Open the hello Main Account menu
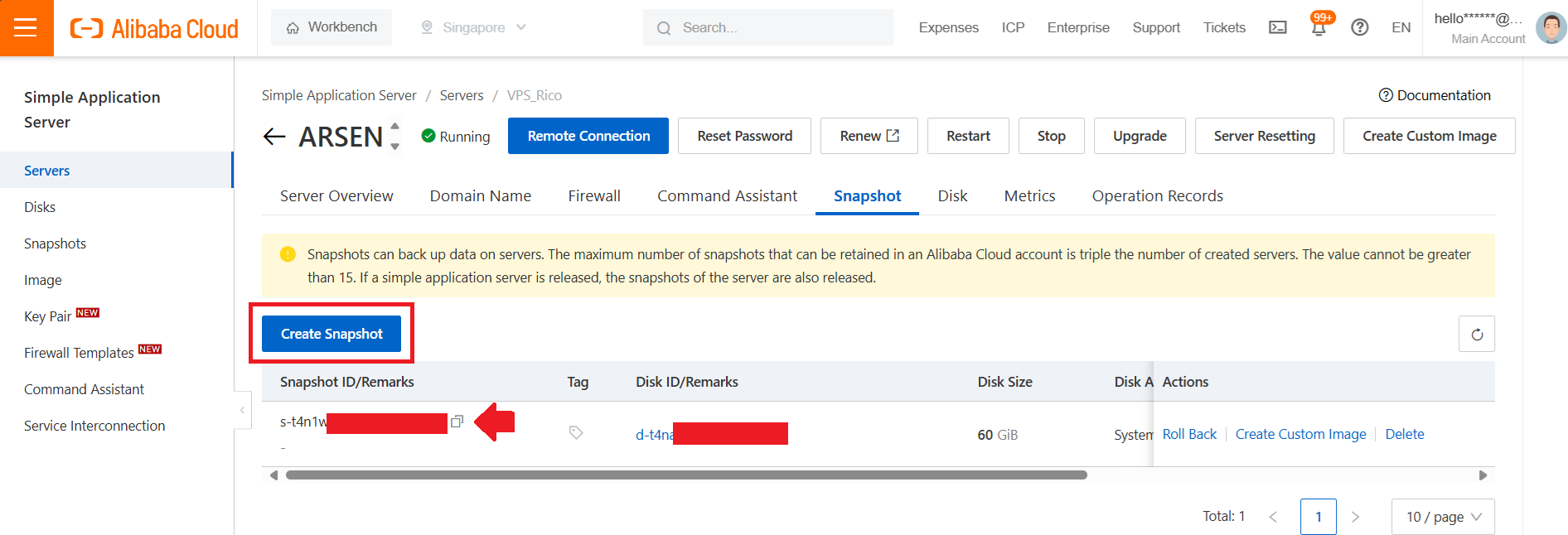Image resolution: width=1568 pixels, height=535 pixels. pos(1480,28)
